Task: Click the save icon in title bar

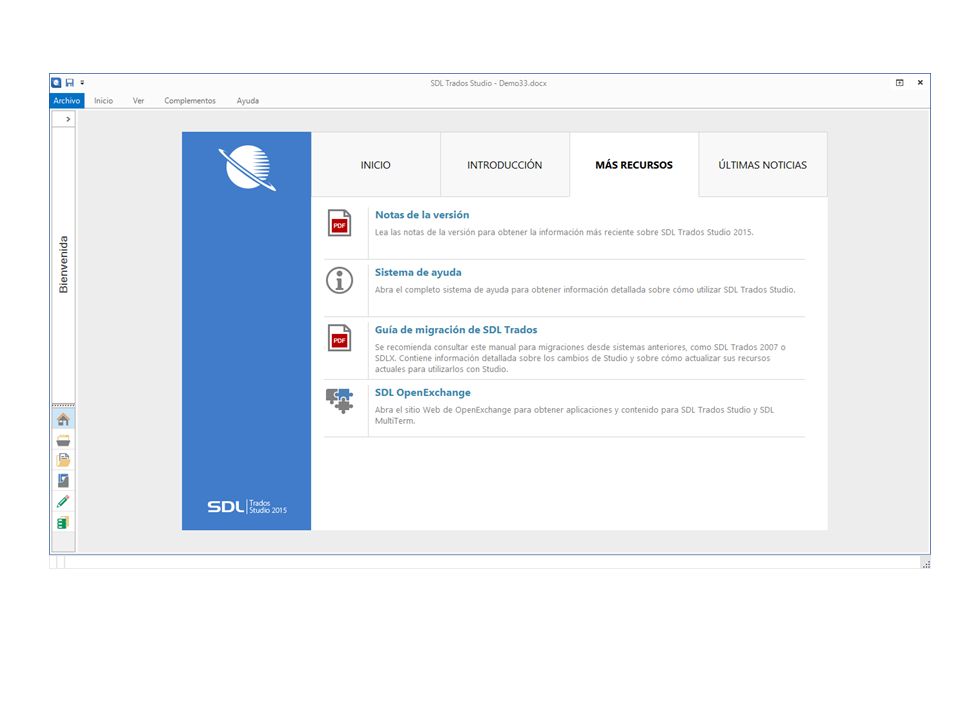Action: pyautogui.click(x=70, y=83)
